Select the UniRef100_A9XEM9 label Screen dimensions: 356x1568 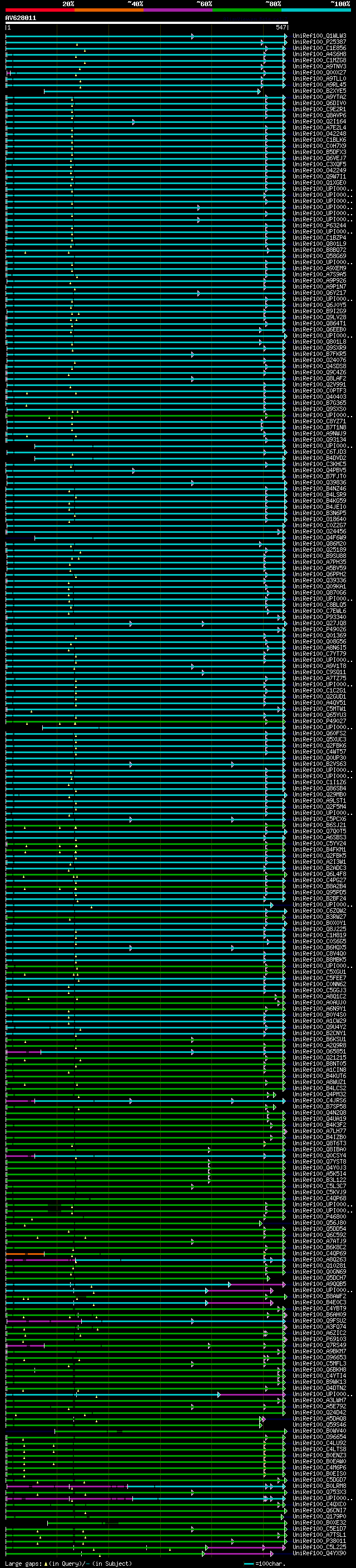pyautogui.click(x=319, y=269)
